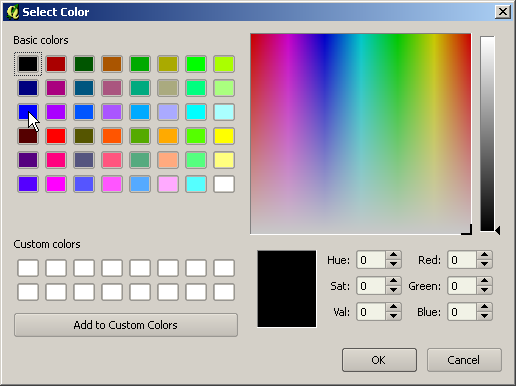516x386 pixels.
Task: Choose the violet purple swatch in third row
Action: (x=56, y=112)
